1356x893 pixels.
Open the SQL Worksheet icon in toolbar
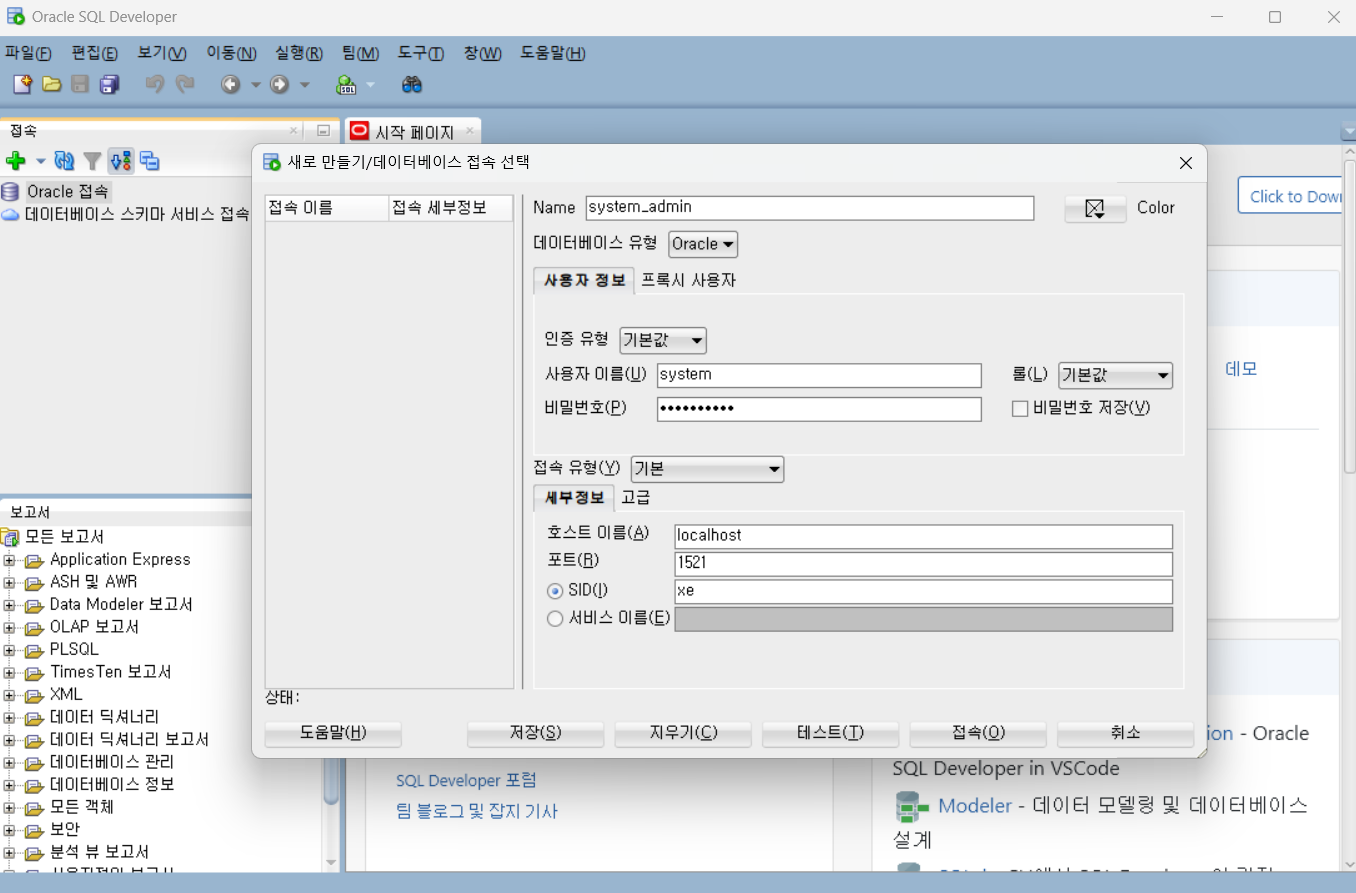(x=347, y=85)
